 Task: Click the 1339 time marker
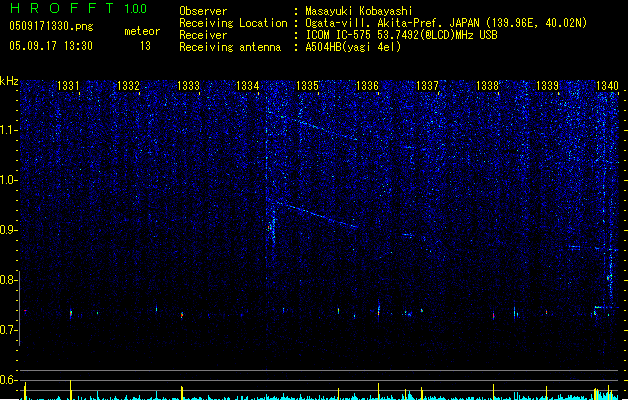coord(547,86)
